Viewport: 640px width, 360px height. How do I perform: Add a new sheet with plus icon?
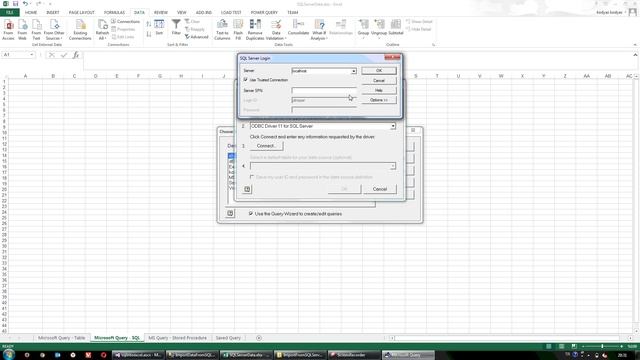point(259,338)
